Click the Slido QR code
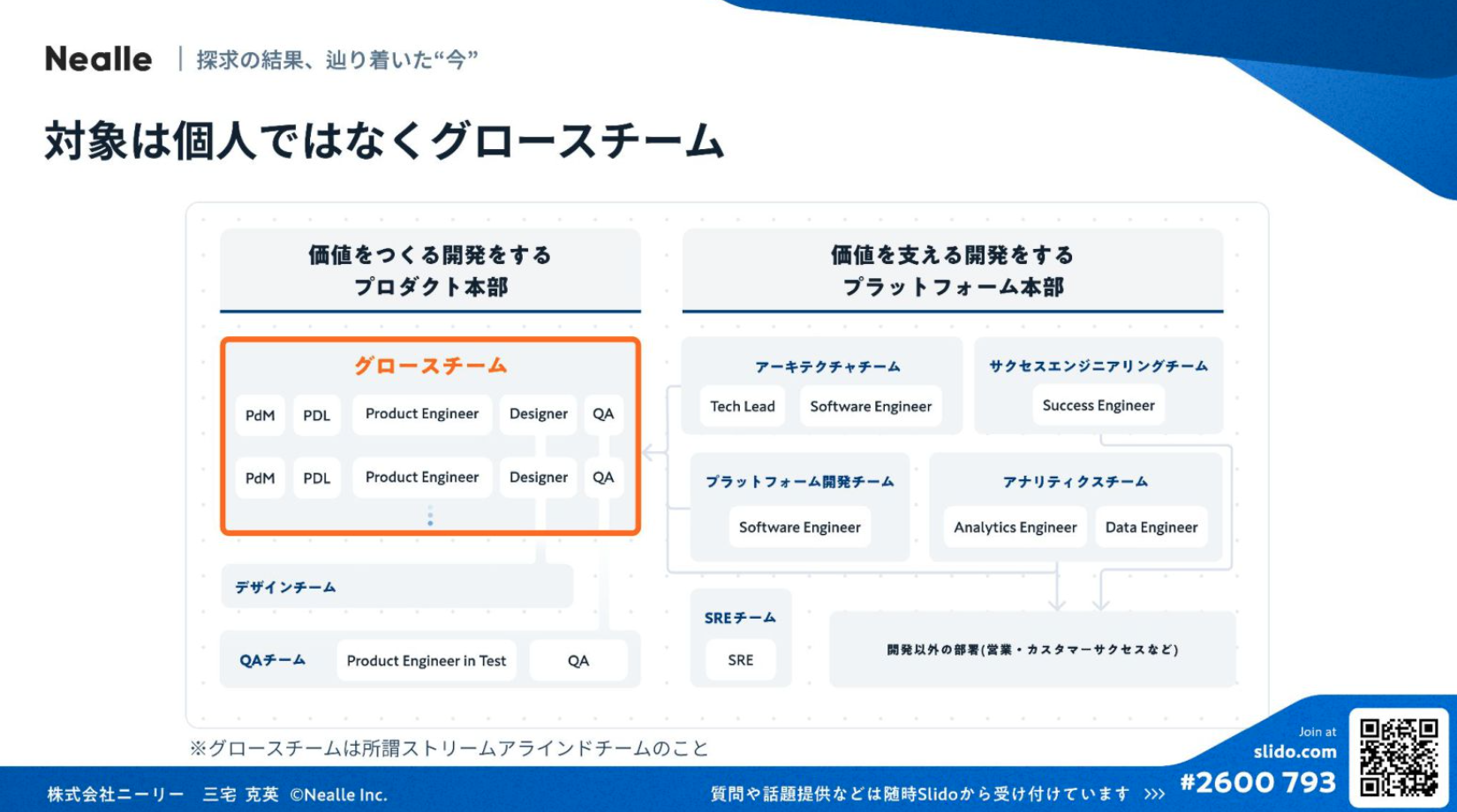This screenshot has height=812, width=1457. pyautogui.click(x=1398, y=757)
